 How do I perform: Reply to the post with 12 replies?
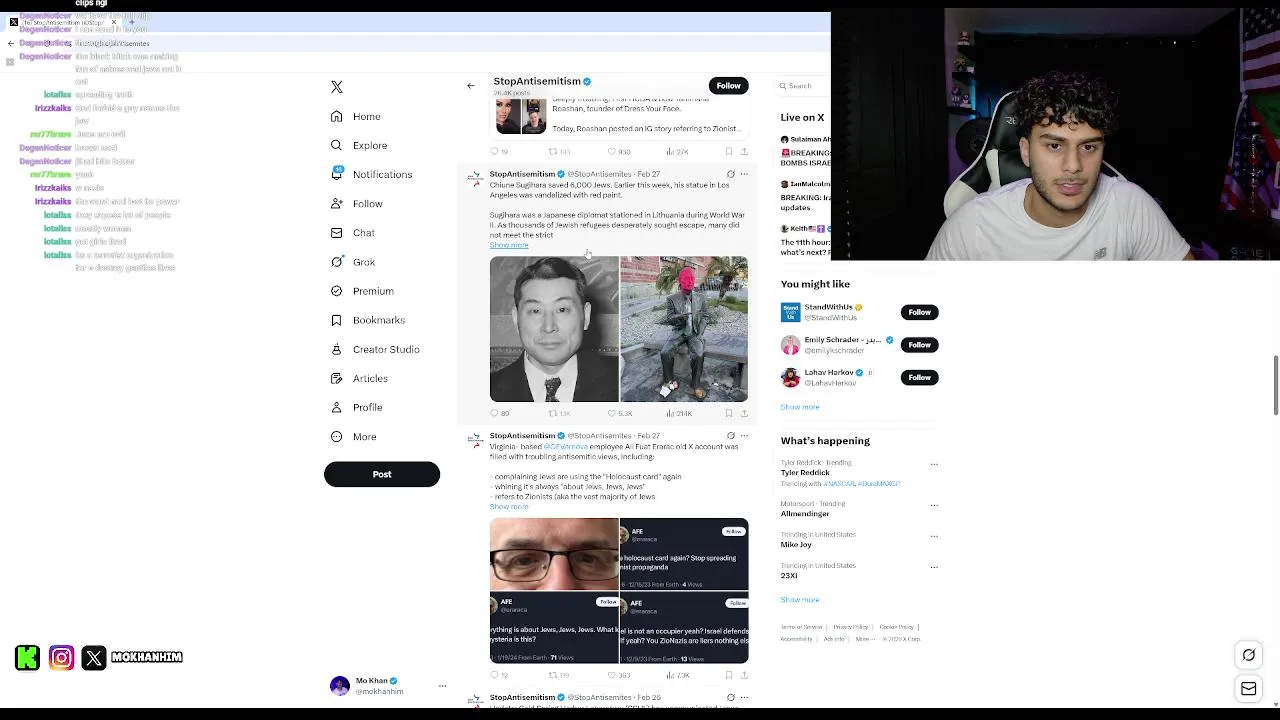coord(499,675)
